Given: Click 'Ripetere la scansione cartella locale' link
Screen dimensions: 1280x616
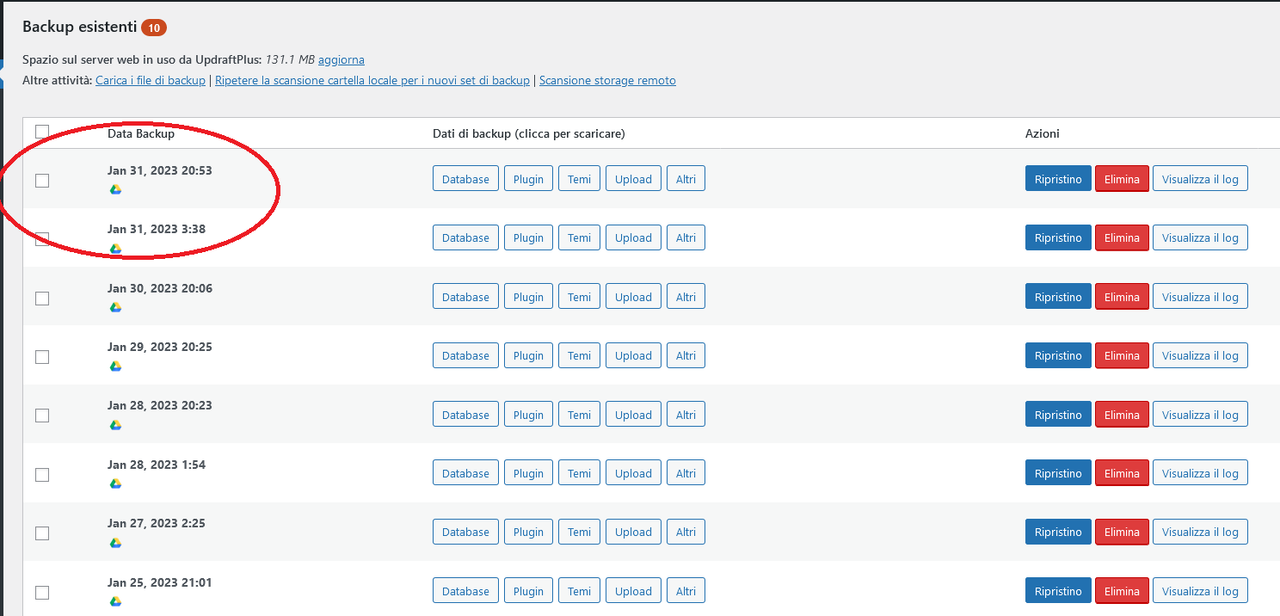Looking at the screenshot, I should (x=372, y=80).
